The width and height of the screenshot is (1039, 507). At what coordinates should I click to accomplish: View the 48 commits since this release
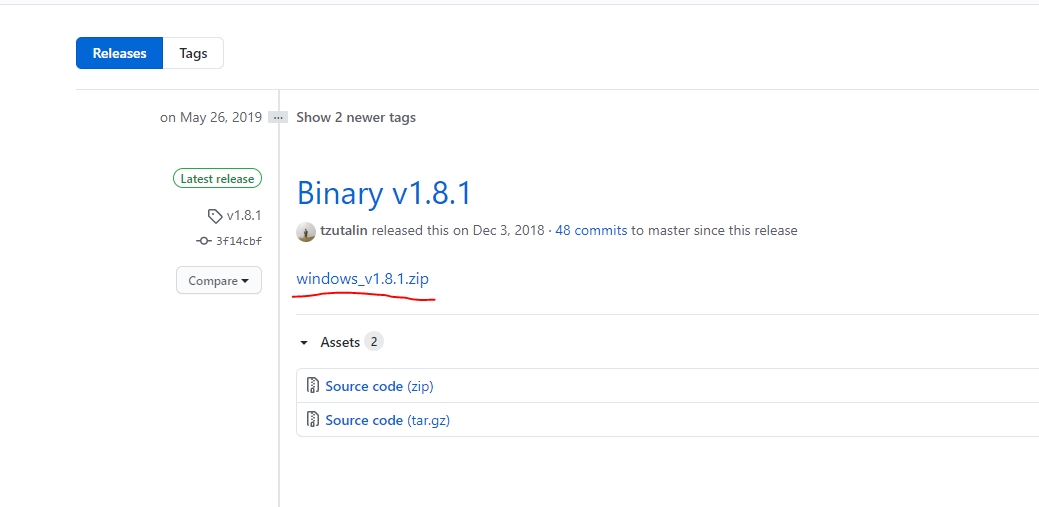591,231
